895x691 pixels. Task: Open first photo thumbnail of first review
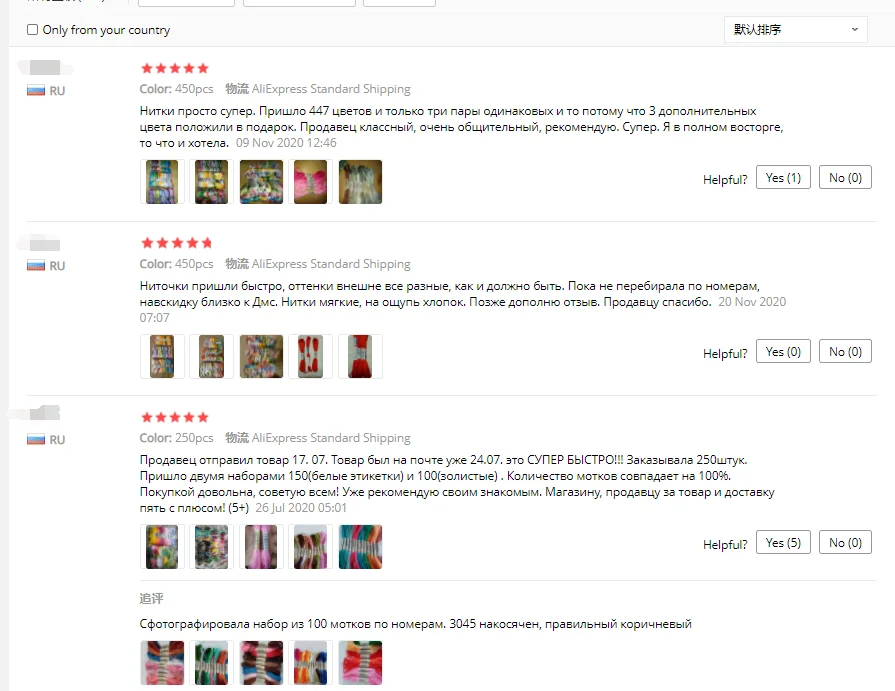(162, 182)
